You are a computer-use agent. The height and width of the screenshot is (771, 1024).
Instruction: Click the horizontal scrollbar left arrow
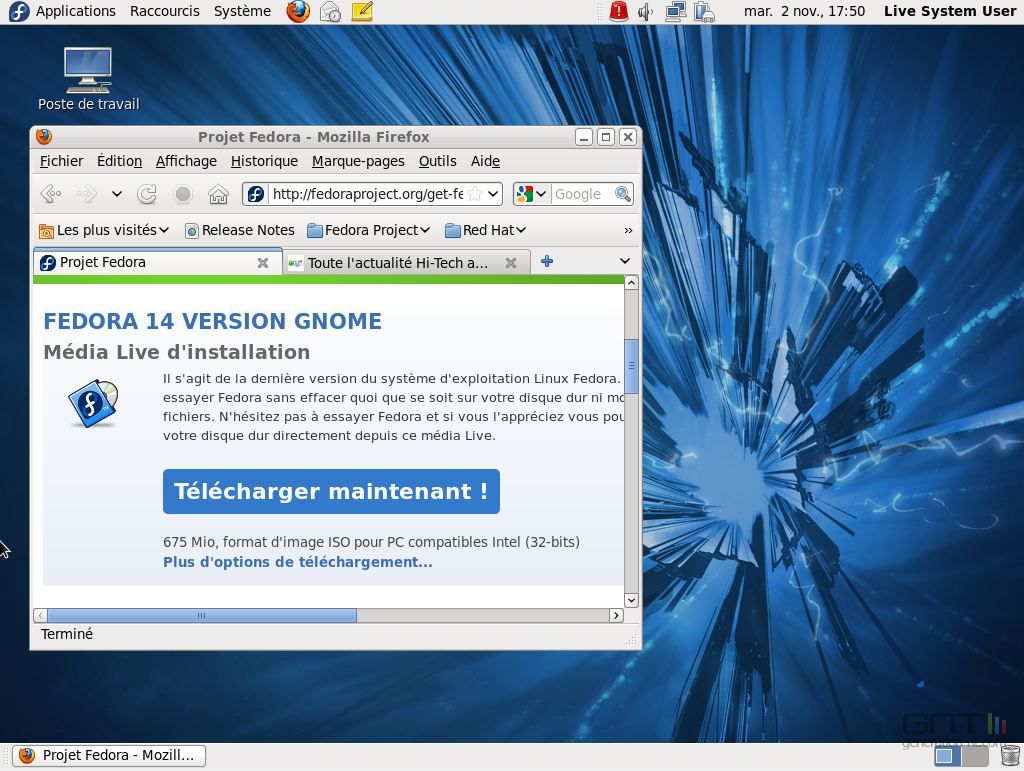click(40, 615)
